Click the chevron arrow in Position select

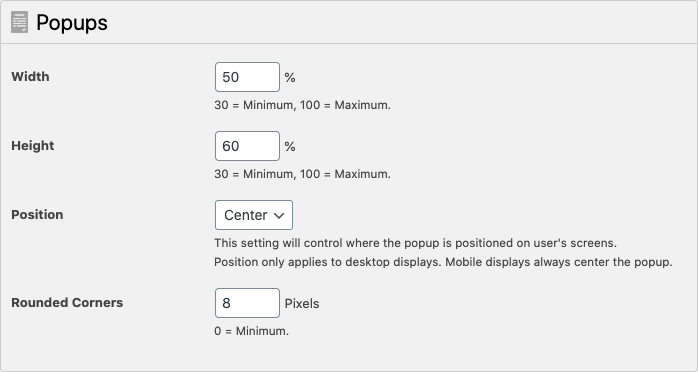279,216
